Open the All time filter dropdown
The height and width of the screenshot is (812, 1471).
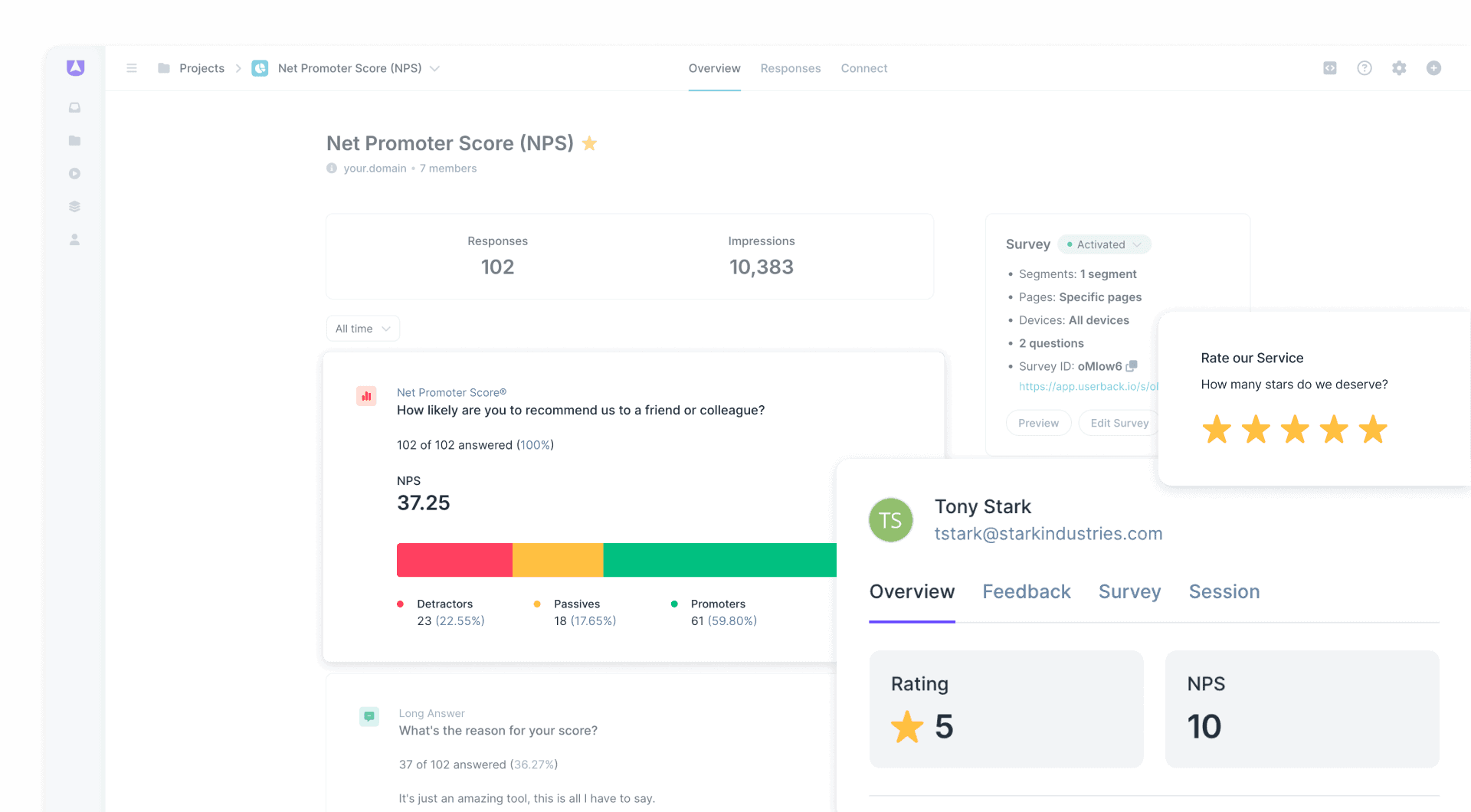(362, 328)
